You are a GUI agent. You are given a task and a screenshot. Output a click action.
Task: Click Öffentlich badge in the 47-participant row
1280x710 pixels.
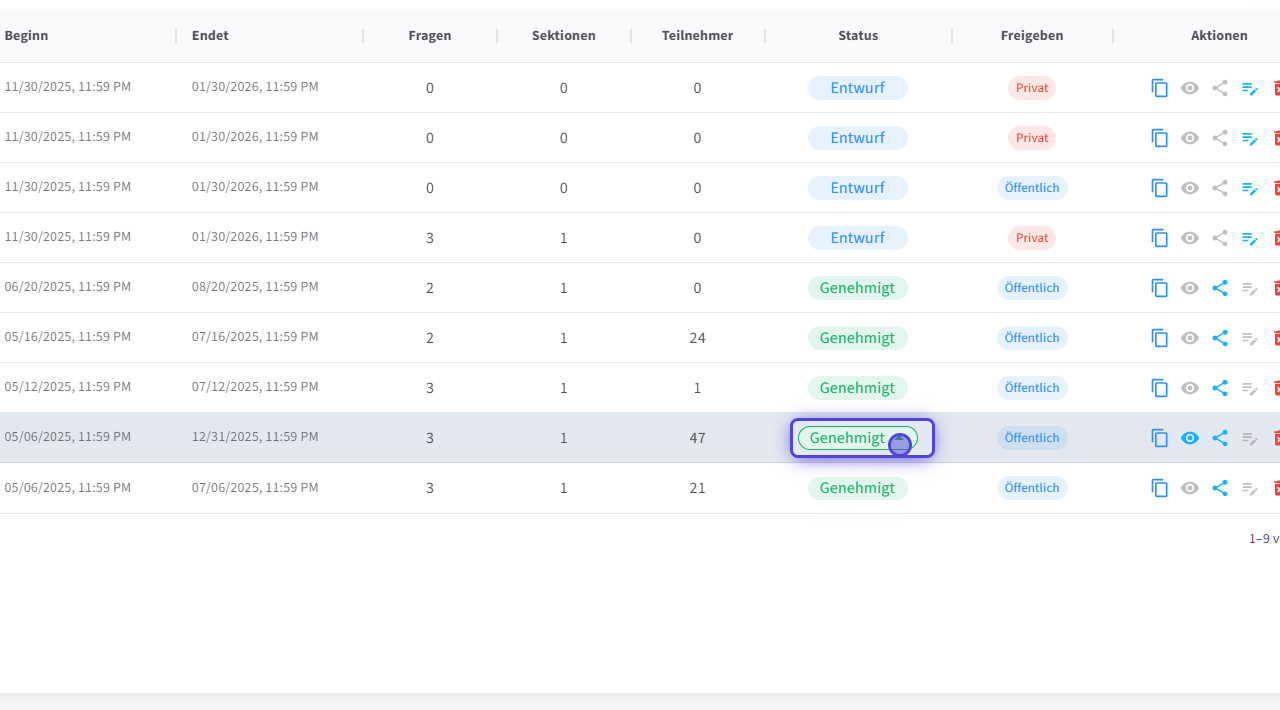pyautogui.click(x=1032, y=438)
